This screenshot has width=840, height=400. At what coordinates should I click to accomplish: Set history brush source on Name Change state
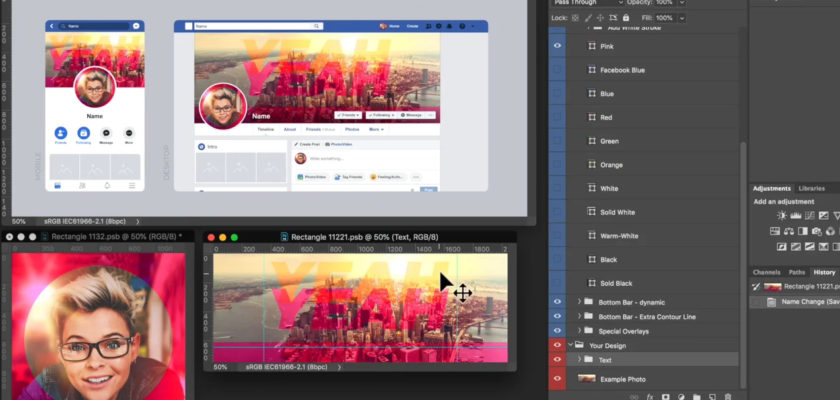(x=756, y=303)
